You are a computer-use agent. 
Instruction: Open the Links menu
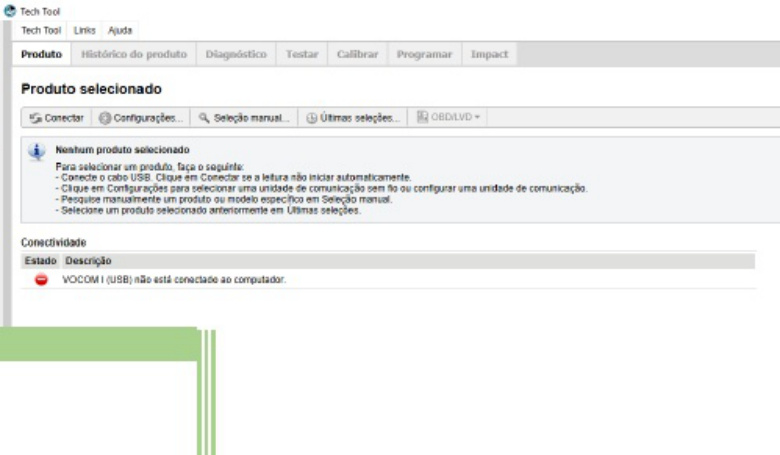pos(84,30)
